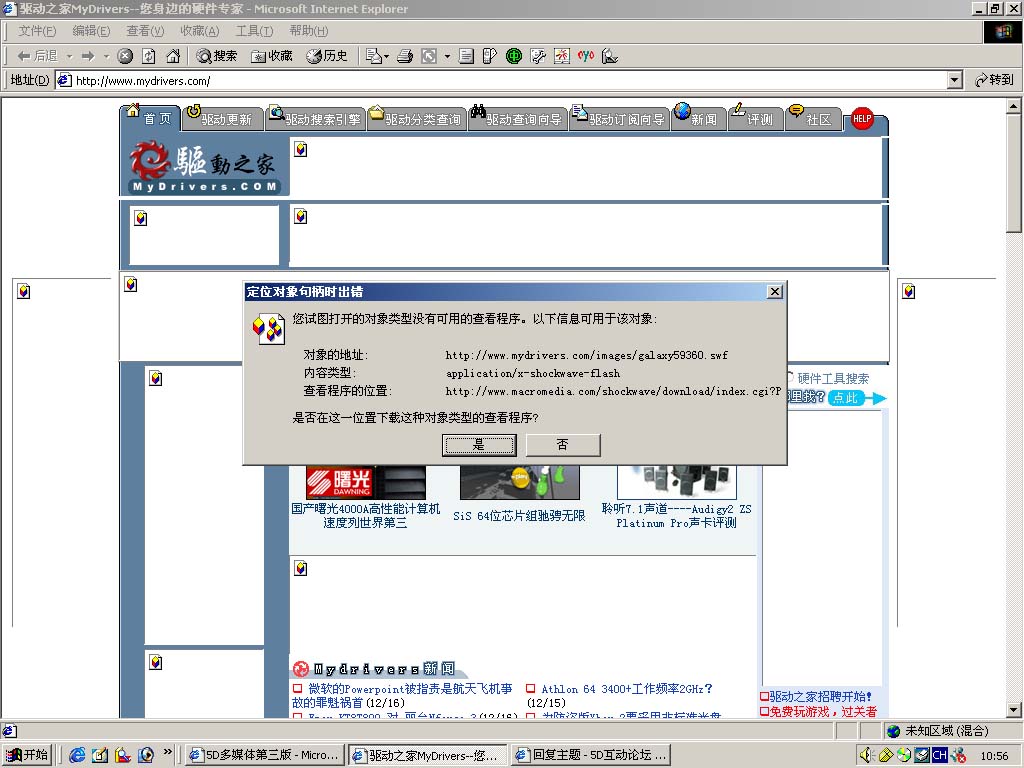Click the Mail toolbar icon
The width and height of the screenshot is (1024, 768).
[374, 56]
